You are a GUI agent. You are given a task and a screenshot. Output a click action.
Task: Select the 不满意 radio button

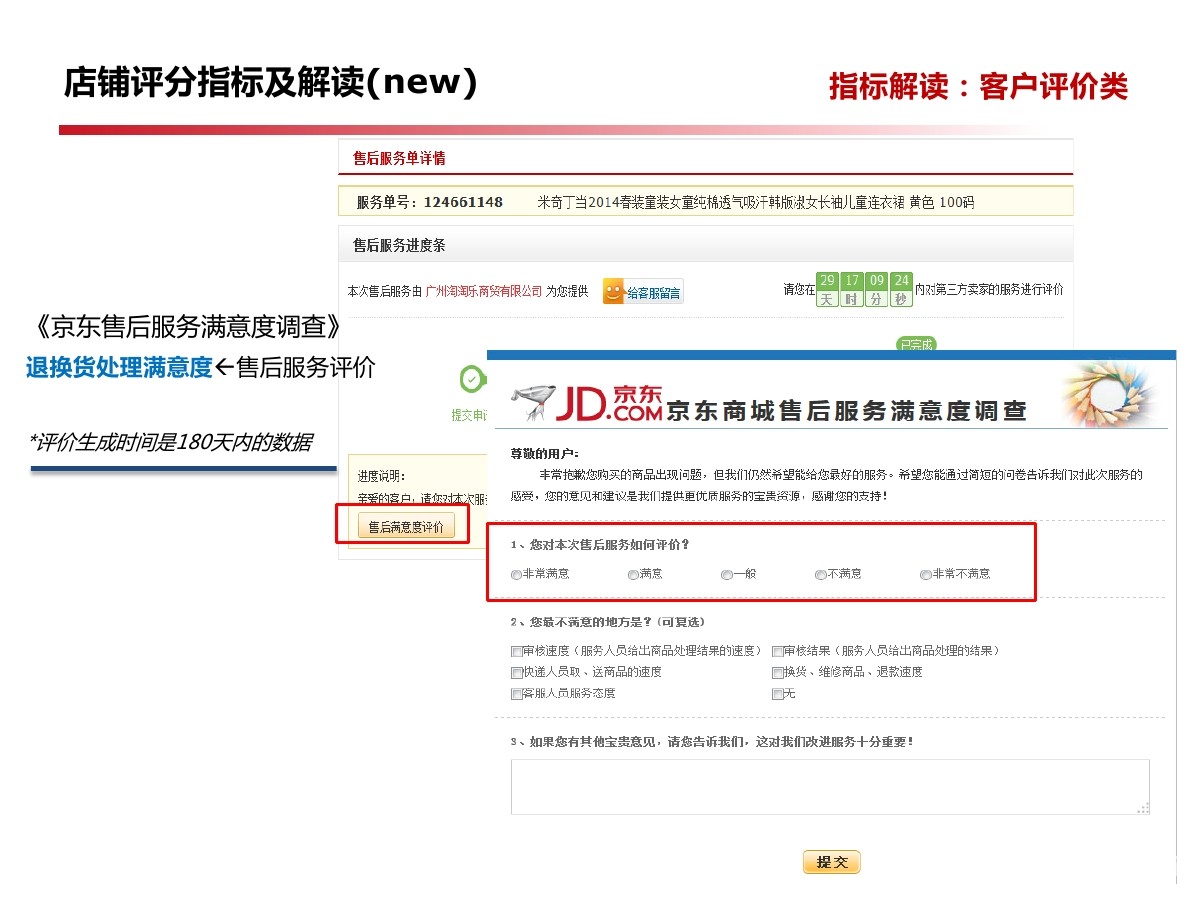pos(820,575)
